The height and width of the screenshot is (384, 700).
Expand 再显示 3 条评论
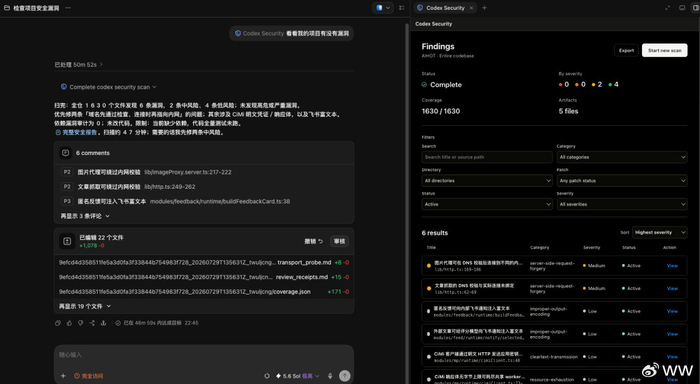85,216
